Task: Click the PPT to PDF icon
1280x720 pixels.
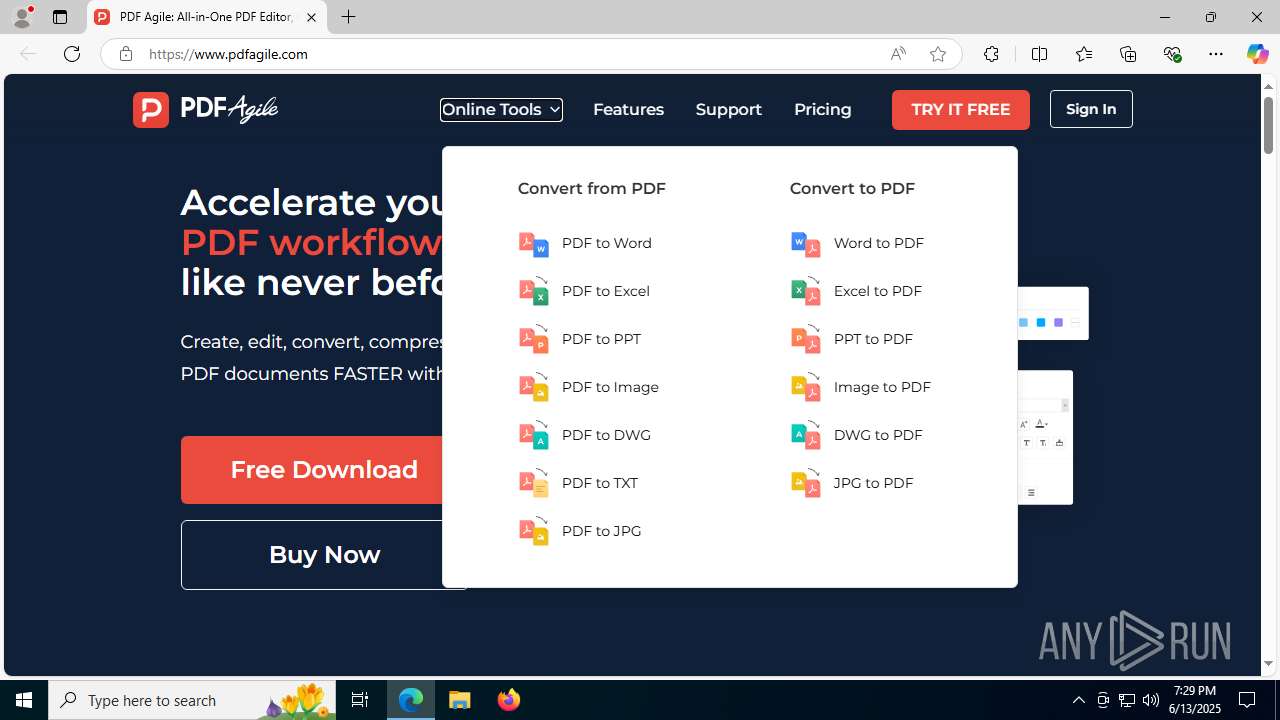Action: [x=806, y=339]
